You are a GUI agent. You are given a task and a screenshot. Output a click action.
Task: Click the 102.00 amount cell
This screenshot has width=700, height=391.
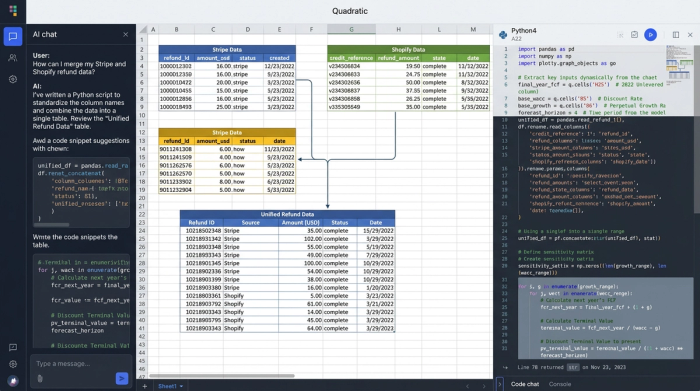click(x=300, y=239)
